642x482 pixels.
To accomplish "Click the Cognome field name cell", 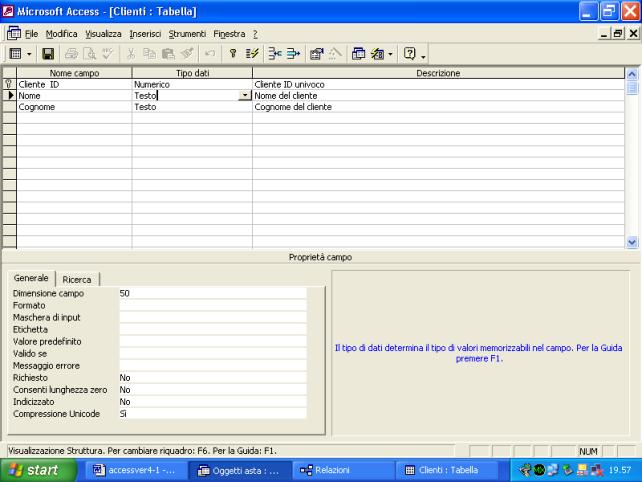I will coord(74,106).
